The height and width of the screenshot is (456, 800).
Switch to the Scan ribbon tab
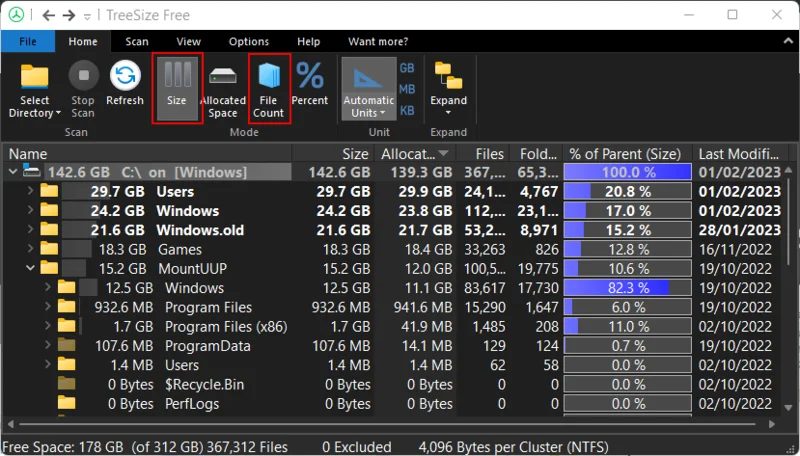pos(137,42)
